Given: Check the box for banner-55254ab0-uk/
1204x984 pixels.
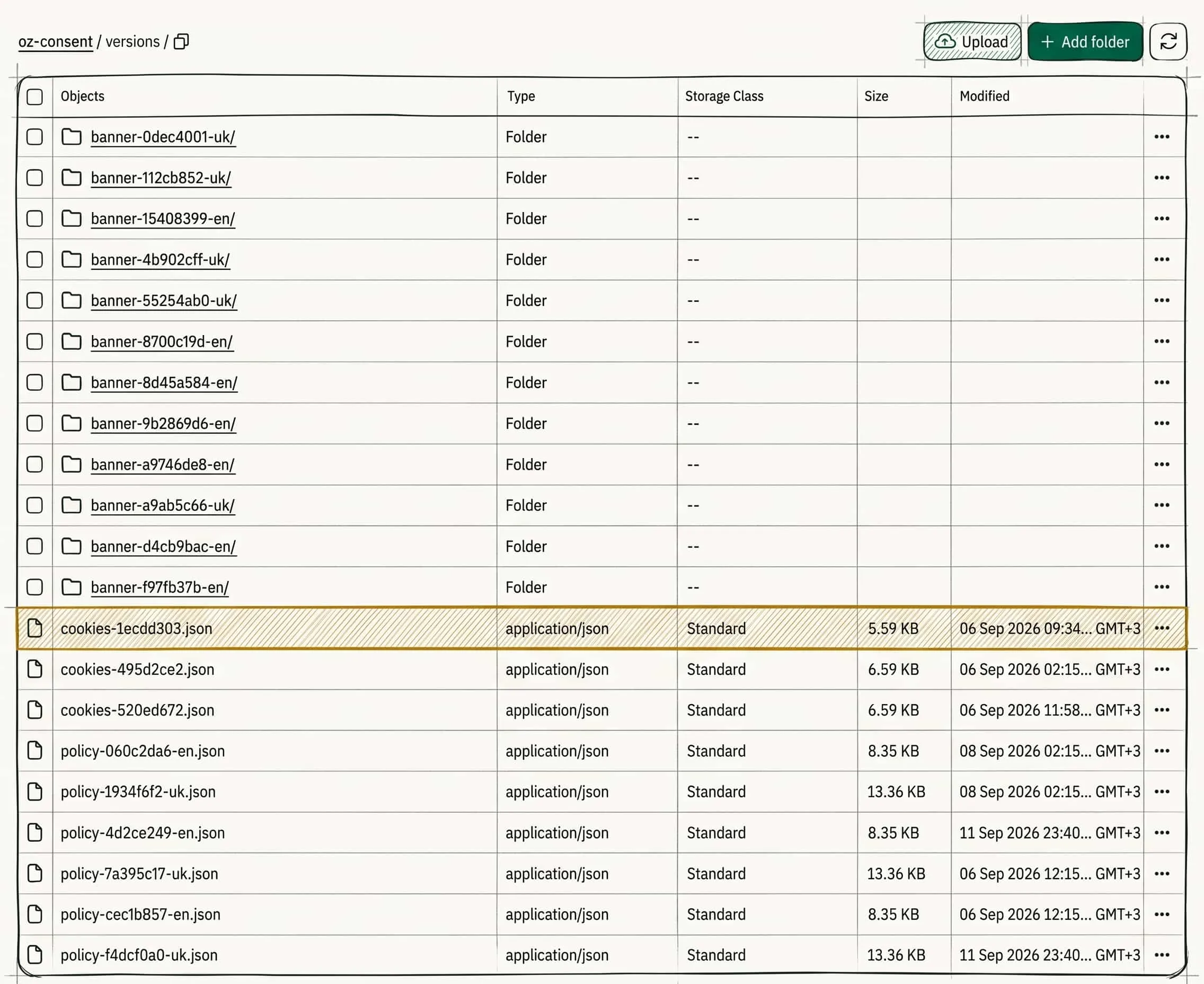Looking at the screenshot, I should (34, 300).
